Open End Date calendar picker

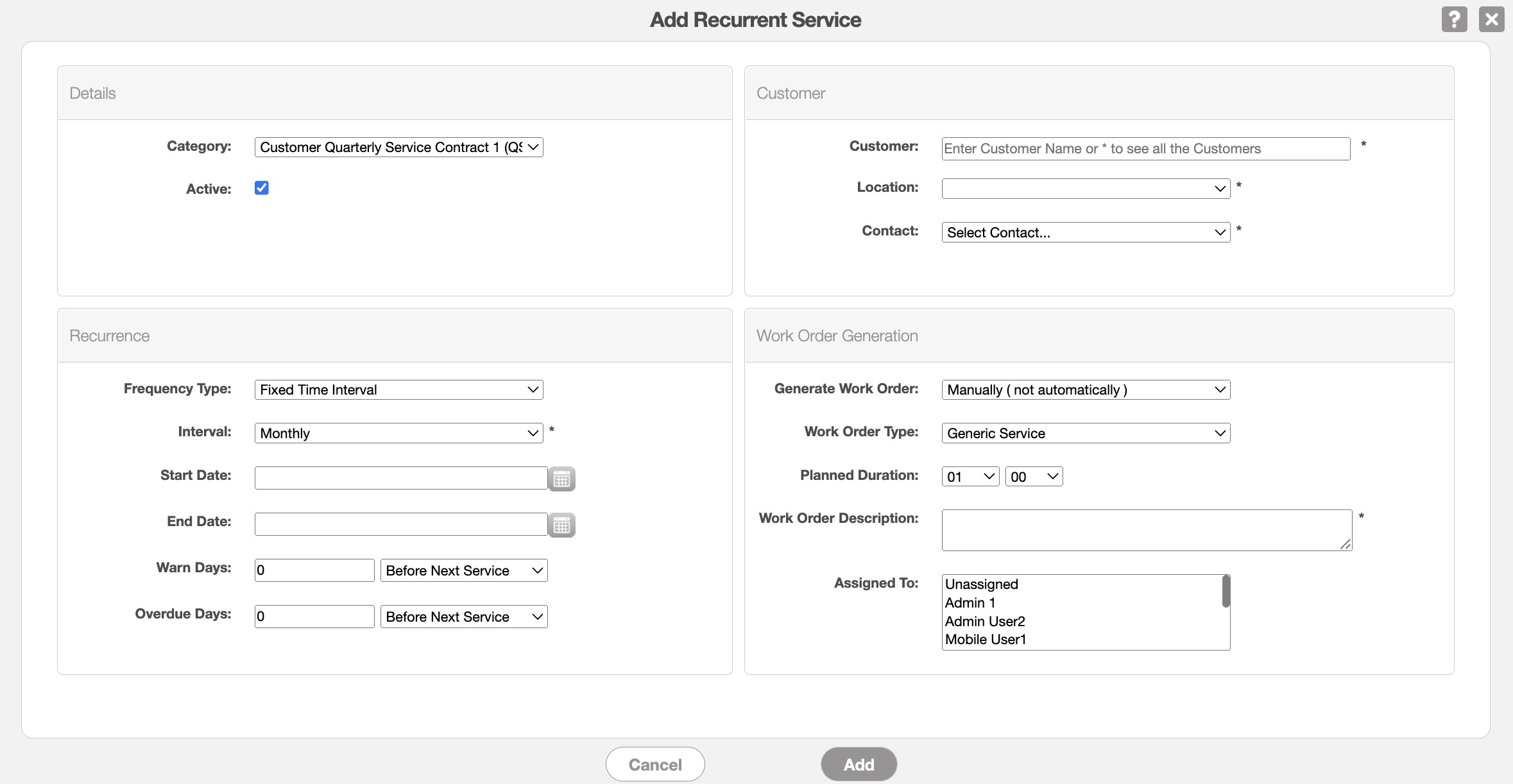561,525
